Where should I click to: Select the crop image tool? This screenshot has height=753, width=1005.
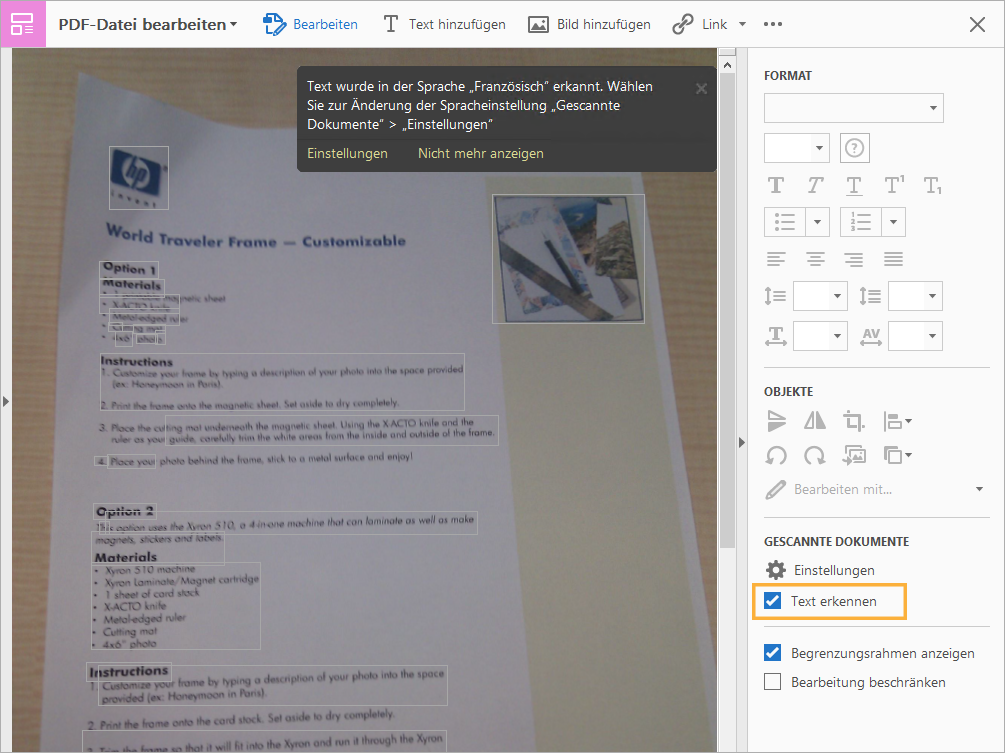tap(853, 421)
